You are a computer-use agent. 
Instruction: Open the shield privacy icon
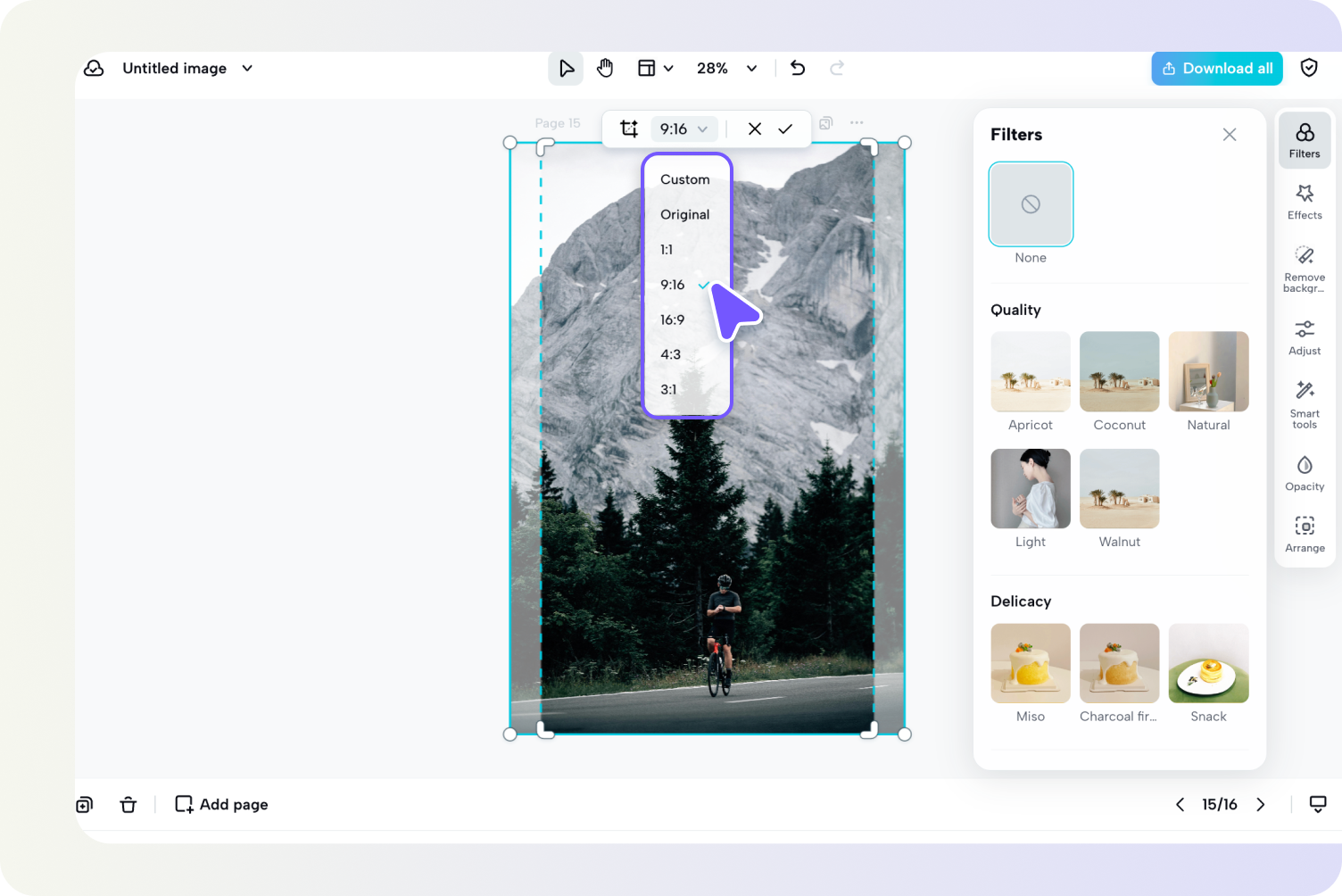coord(1309,69)
